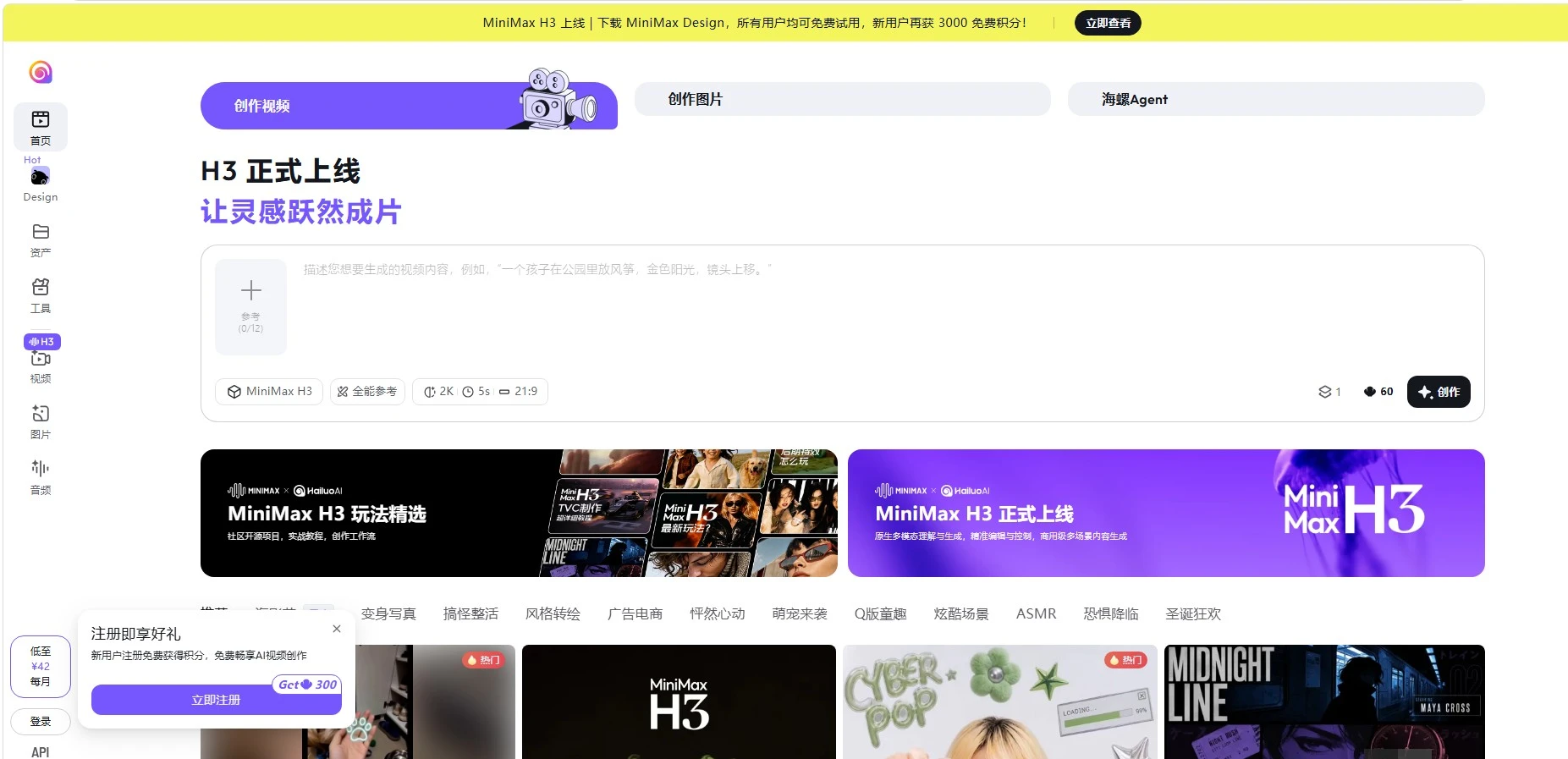The height and width of the screenshot is (759, 1568).
Task: Open the 首页 home section in sidebar
Action: (x=41, y=127)
